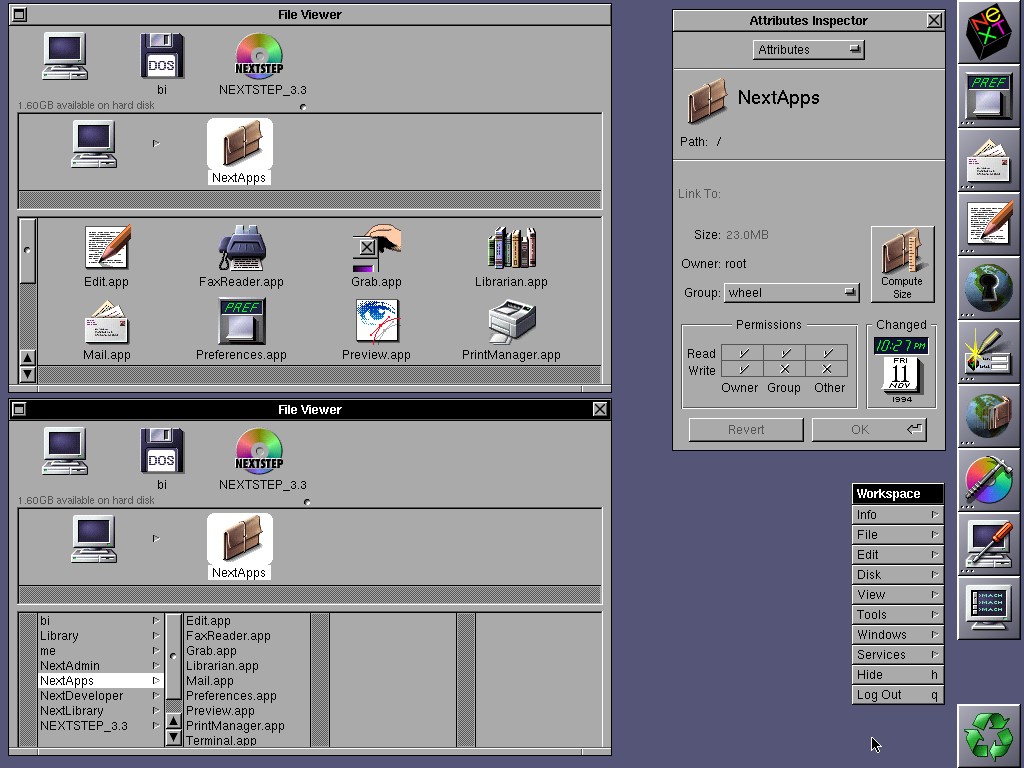Open the File submenu in Workspace menu
The image size is (1024, 768).
(x=897, y=535)
